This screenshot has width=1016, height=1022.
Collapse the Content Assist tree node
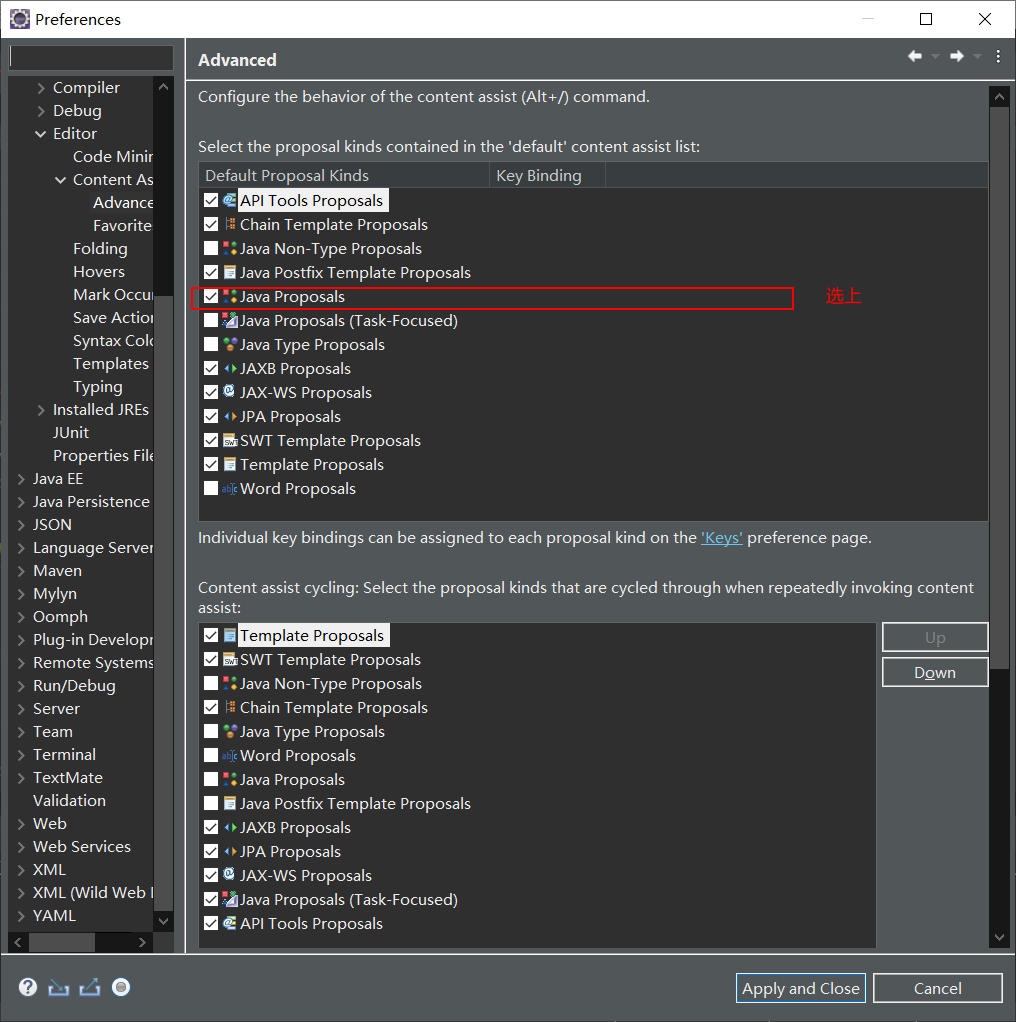[x=61, y=180]
